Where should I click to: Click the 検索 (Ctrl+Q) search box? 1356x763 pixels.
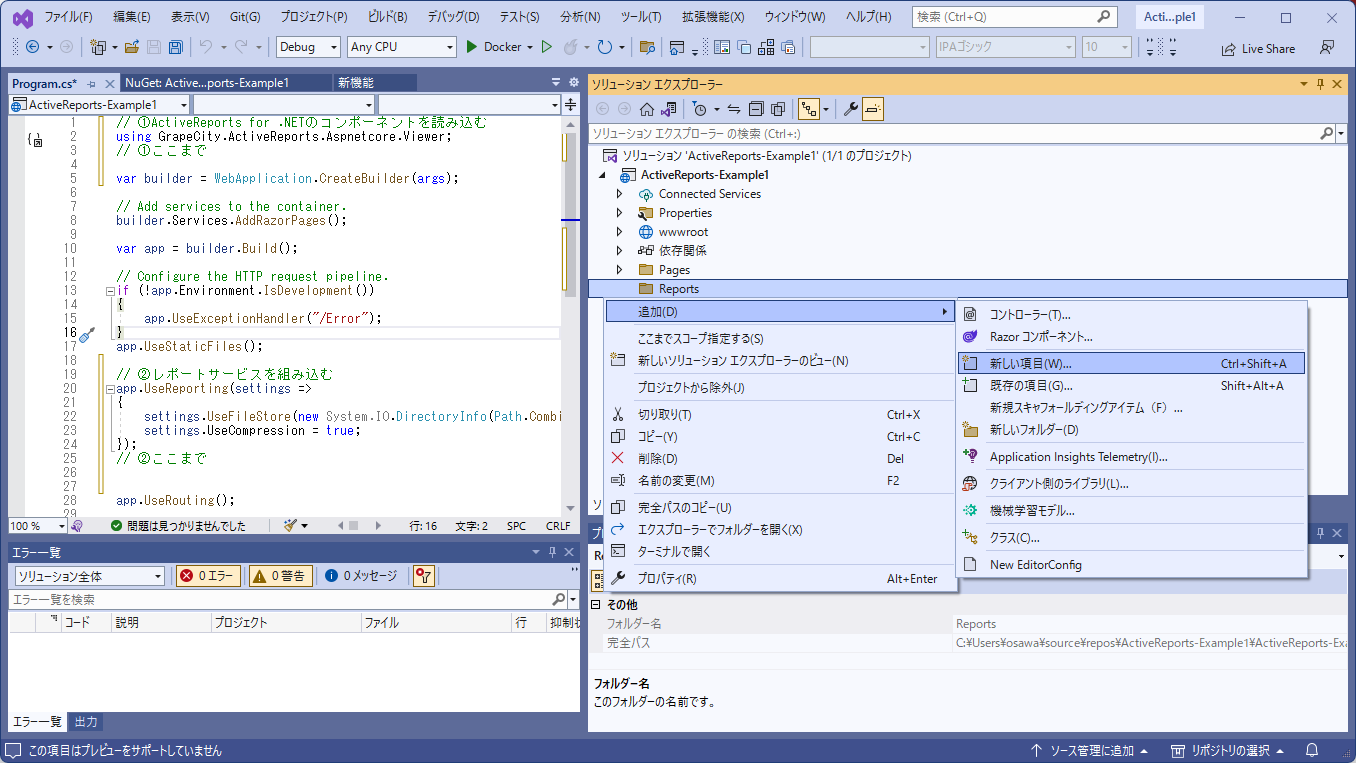click(1014, 17)
